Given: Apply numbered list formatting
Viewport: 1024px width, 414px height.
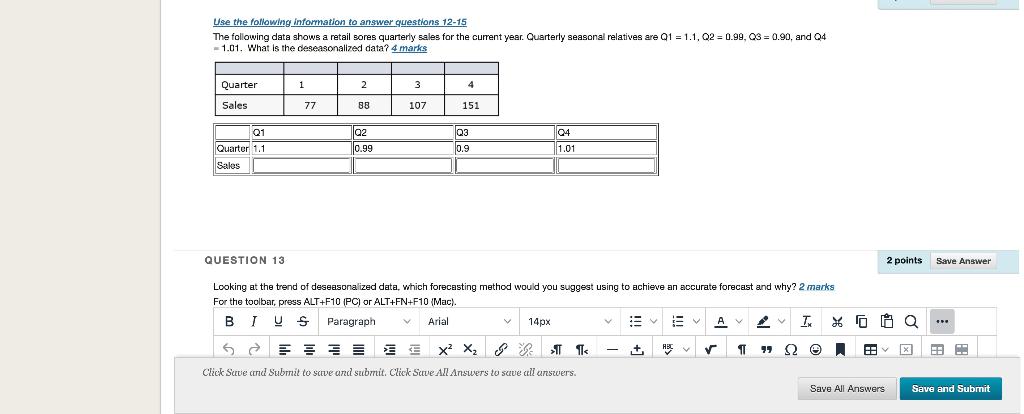Looking at the screenshot, I should (678, 321).
